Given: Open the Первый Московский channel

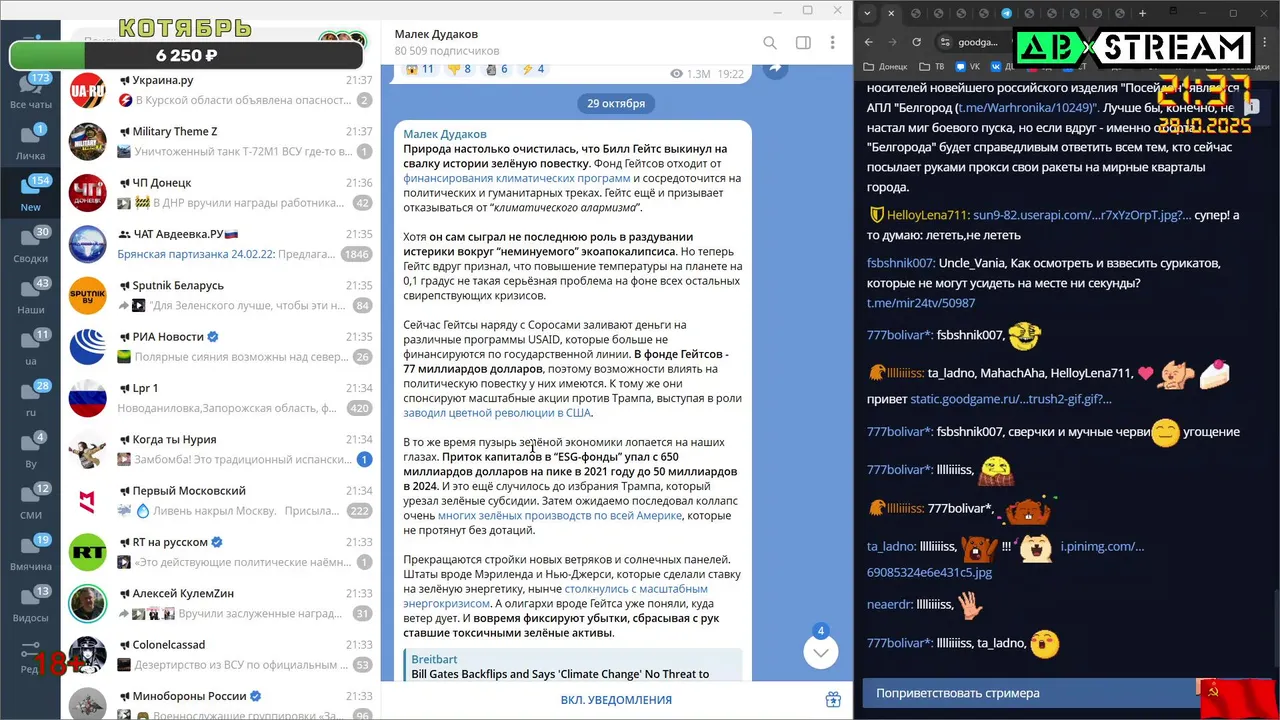Looking at the screenshot, I should [x=221, y=501].
